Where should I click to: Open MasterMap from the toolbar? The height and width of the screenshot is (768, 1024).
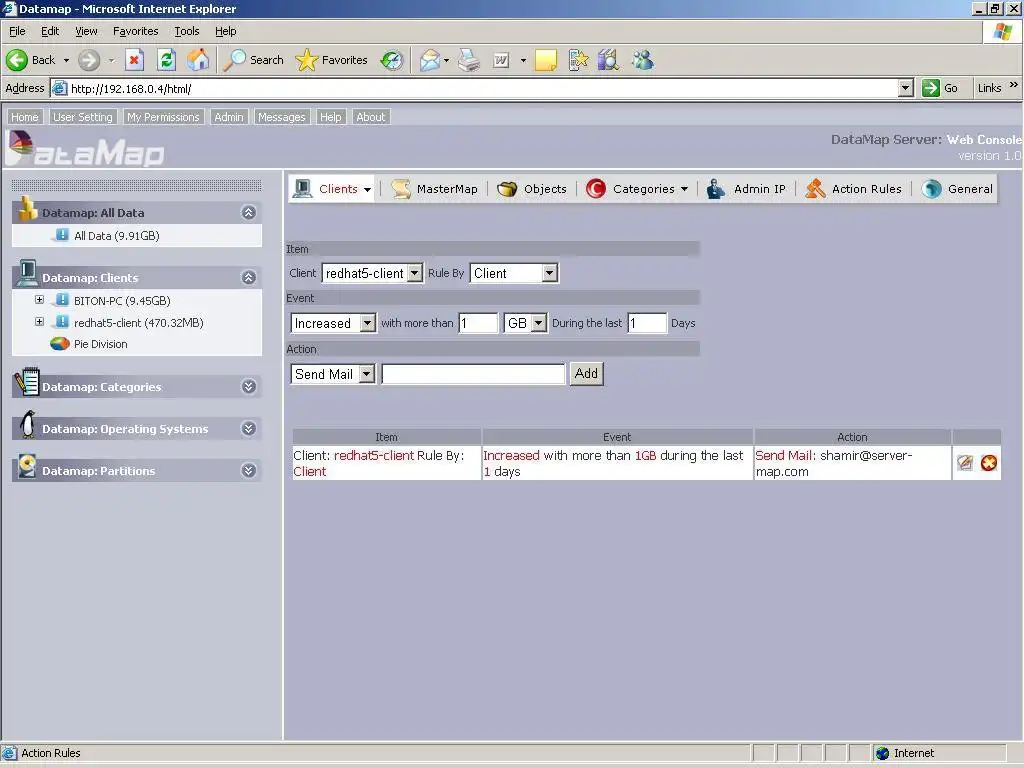point(400,188)
